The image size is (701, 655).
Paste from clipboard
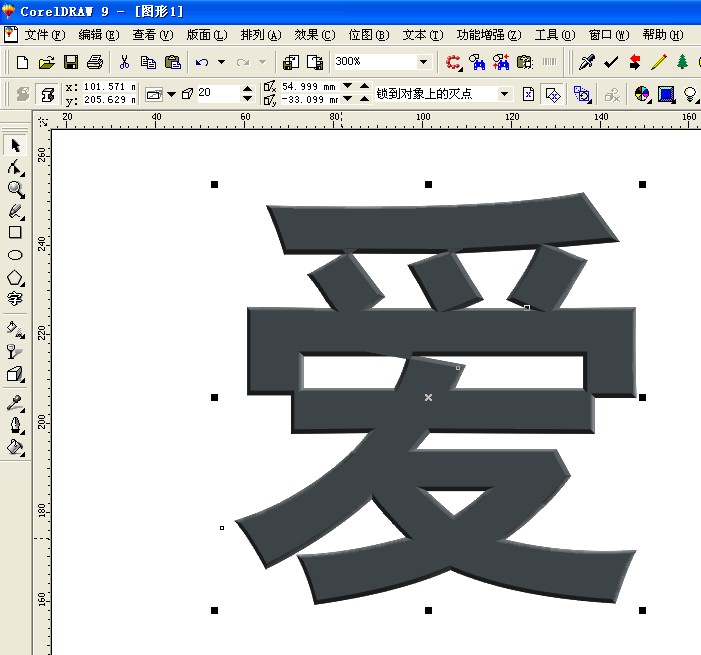pos(173,62)
